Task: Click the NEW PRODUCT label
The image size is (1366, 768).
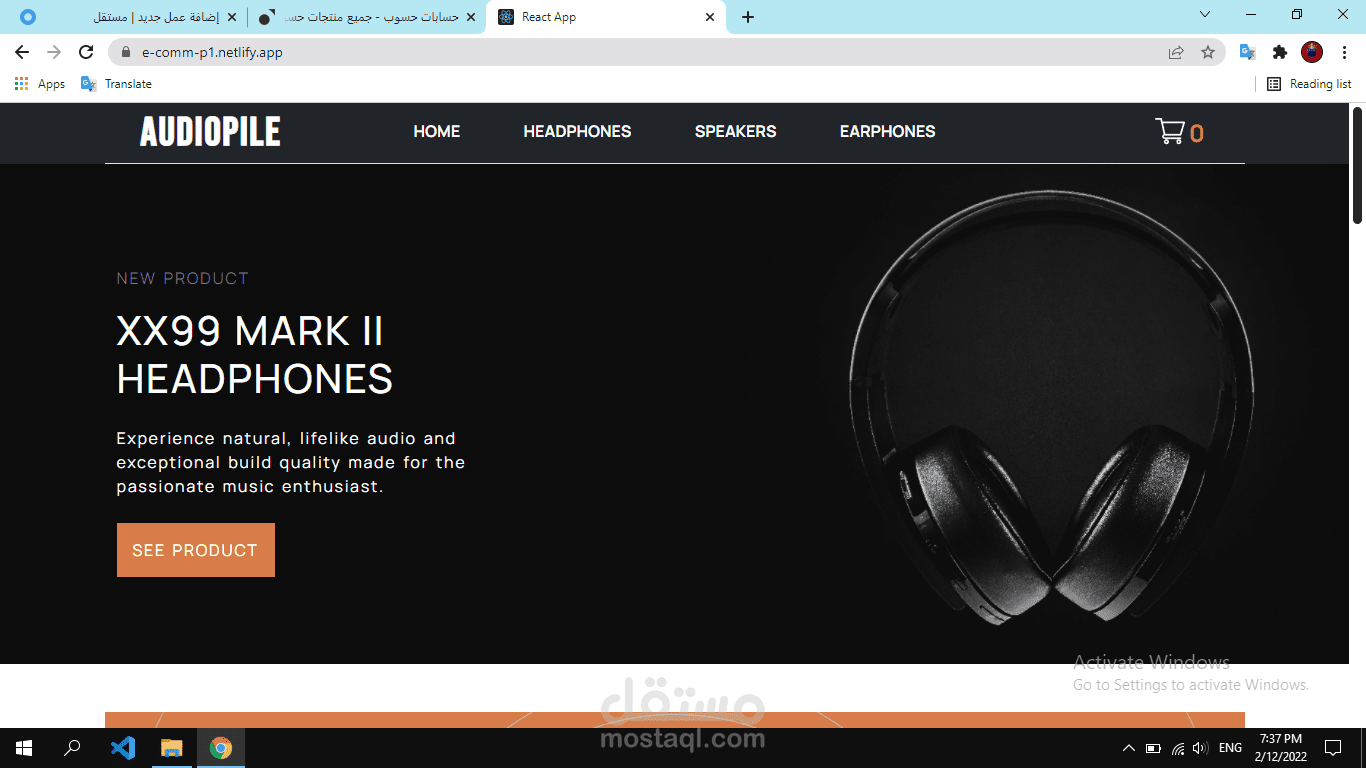Action: 182,279
